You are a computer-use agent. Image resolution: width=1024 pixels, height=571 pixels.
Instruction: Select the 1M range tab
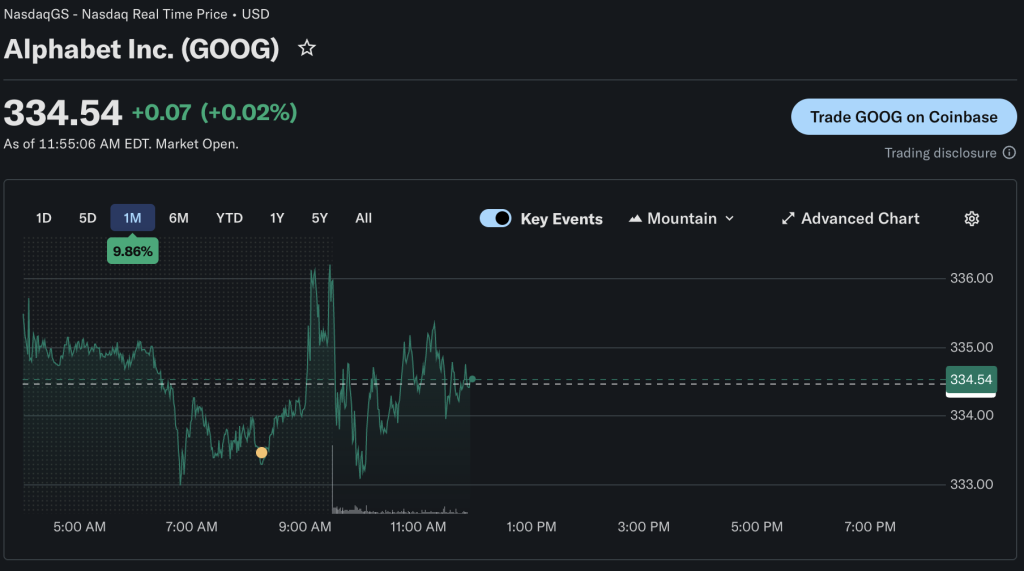(x=132, y=218)
